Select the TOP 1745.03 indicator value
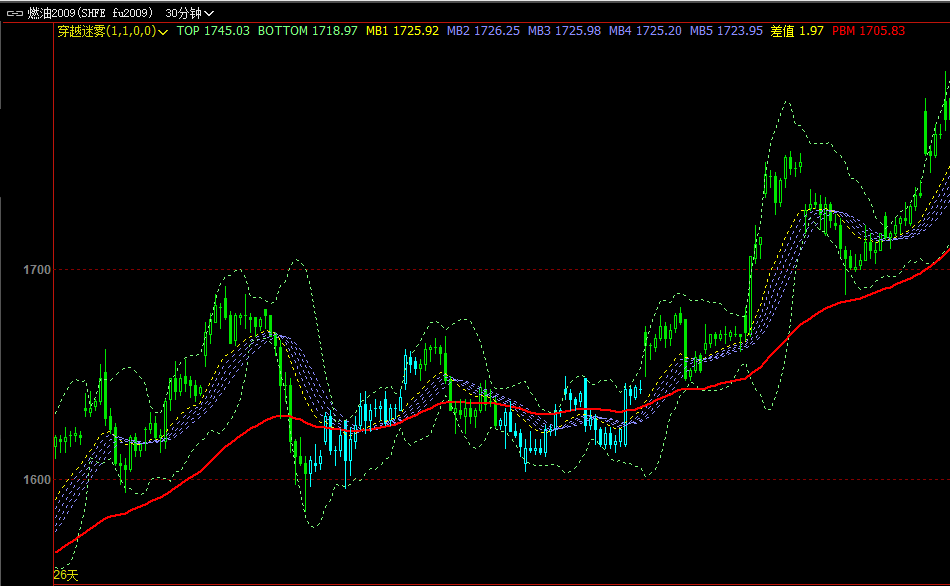The width and height of the screenshot is (950, 586). pos(213,31)
